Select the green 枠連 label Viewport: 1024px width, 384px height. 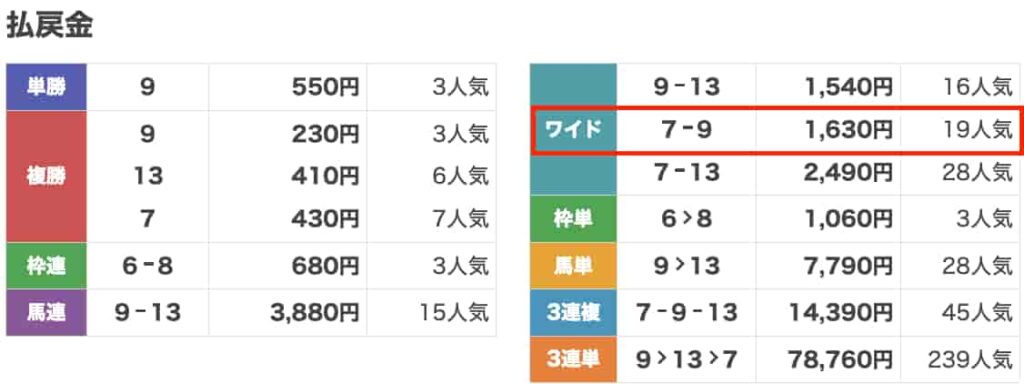point(46,266)
